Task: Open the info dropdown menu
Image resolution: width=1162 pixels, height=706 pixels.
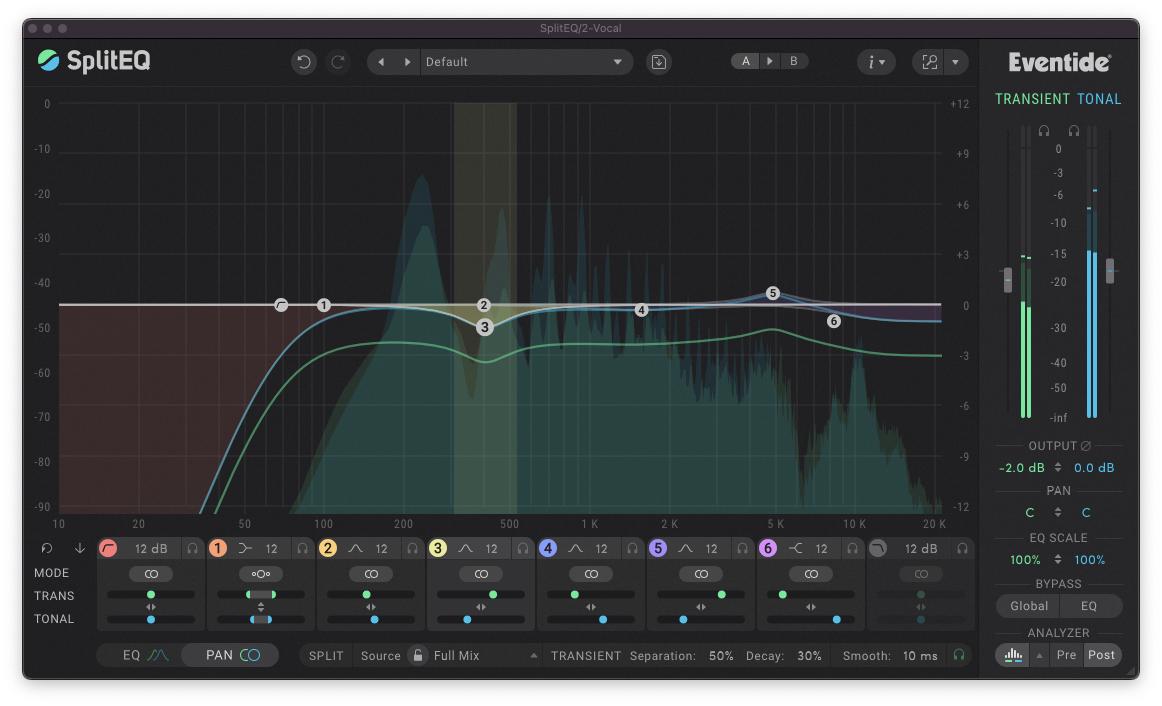Action: point(876,61)
